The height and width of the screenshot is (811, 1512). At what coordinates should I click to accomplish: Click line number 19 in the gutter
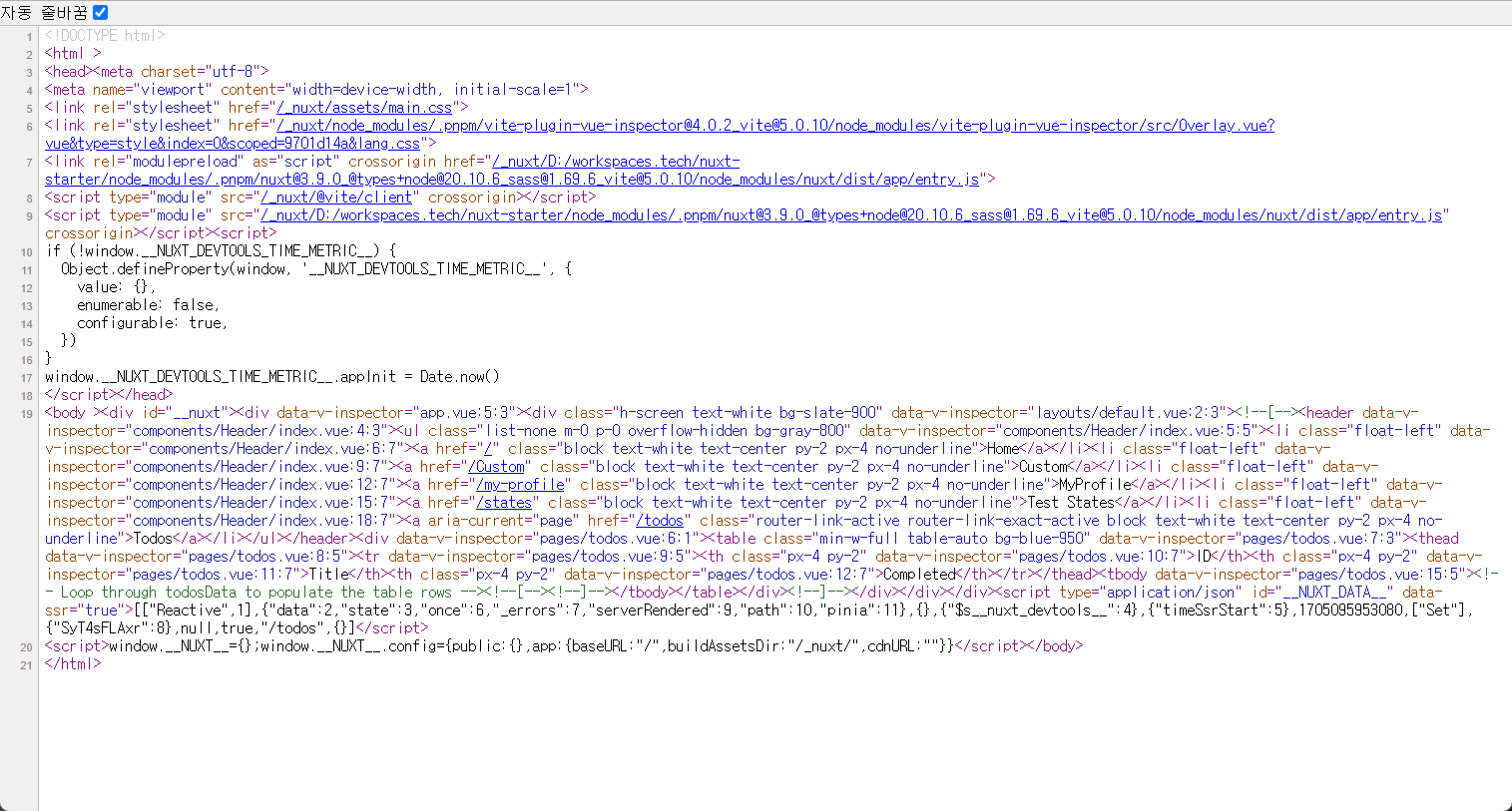27,413
